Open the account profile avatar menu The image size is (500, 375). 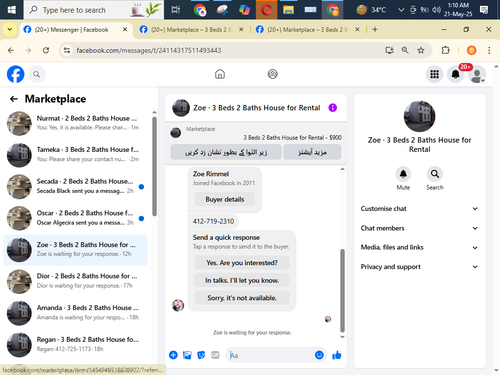tap(477, 74)
